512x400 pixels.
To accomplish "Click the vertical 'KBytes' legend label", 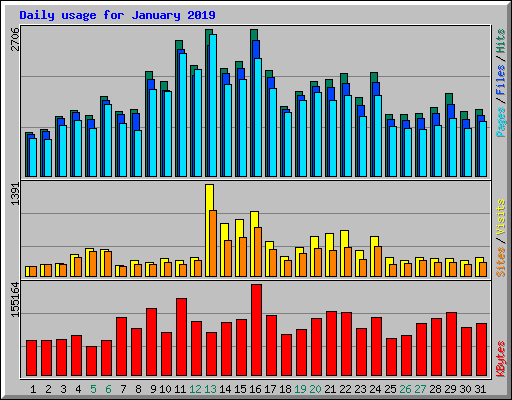I will 501,359.
